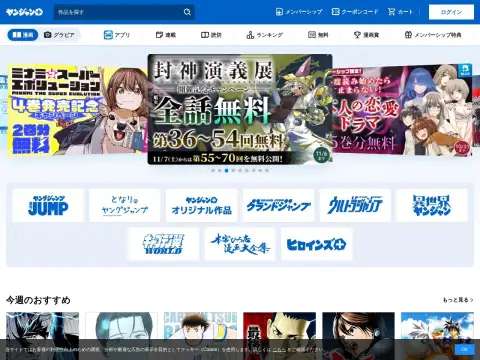
Task: Open the となりのヤングジャンプ label tile
Action: click(125, 205)
